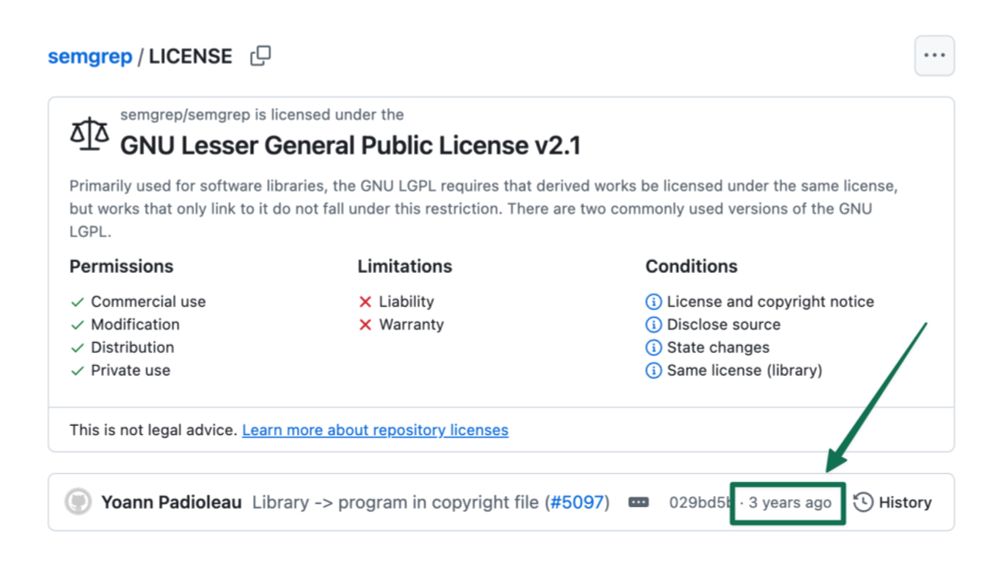Click the 3 years ago timestamp

(790, 502)
